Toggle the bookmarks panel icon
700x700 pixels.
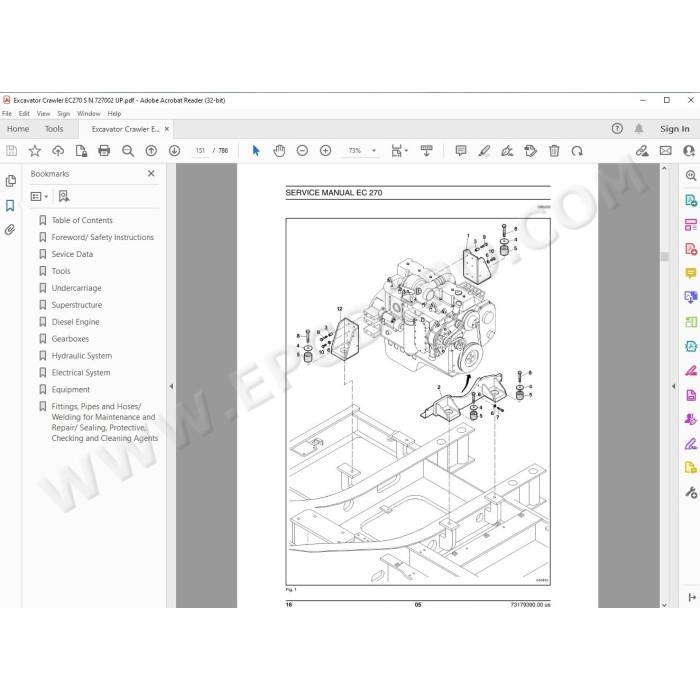pyautogui.click(x=10, y=205)
